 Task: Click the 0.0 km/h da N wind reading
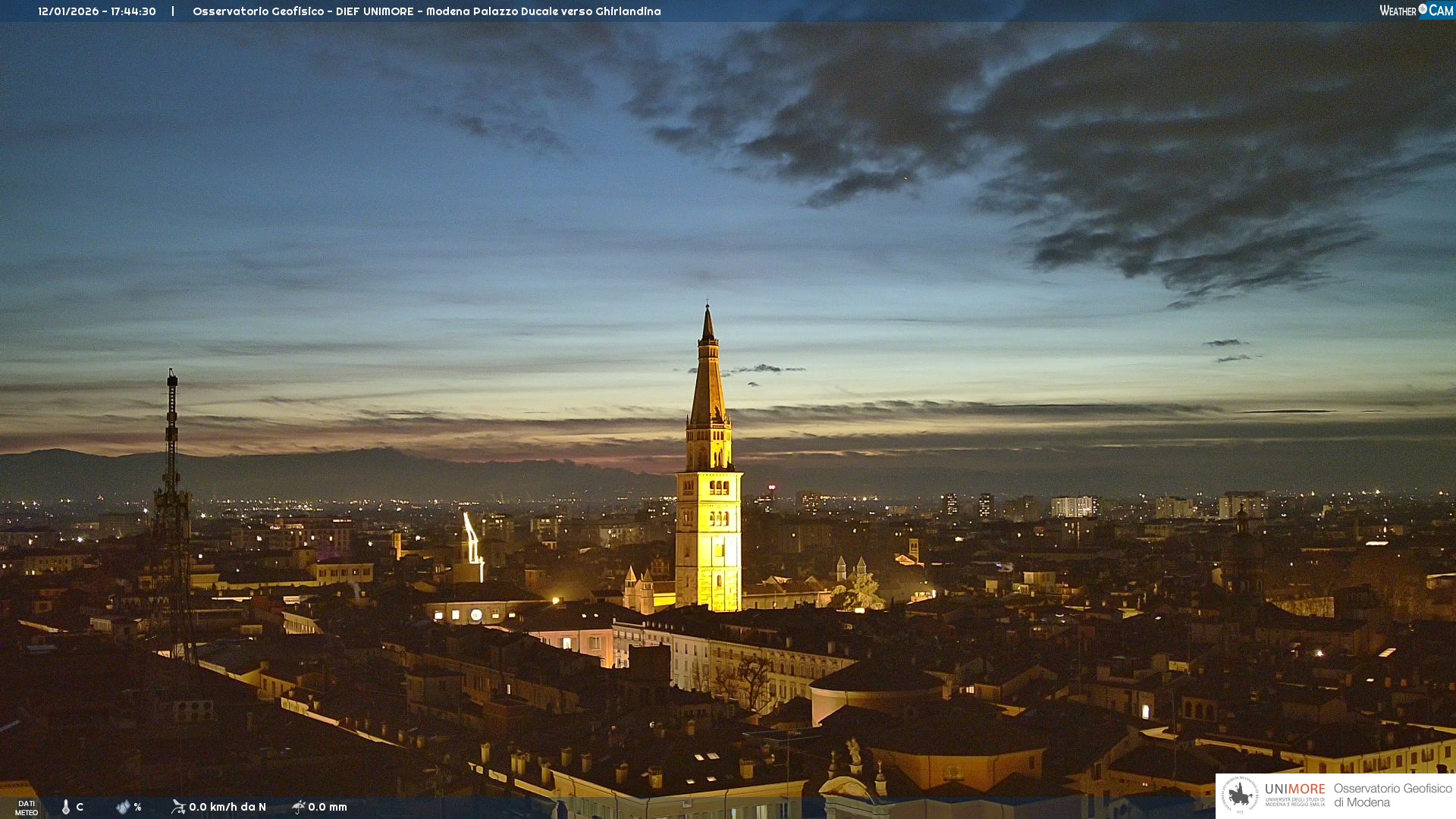[227, 807]
